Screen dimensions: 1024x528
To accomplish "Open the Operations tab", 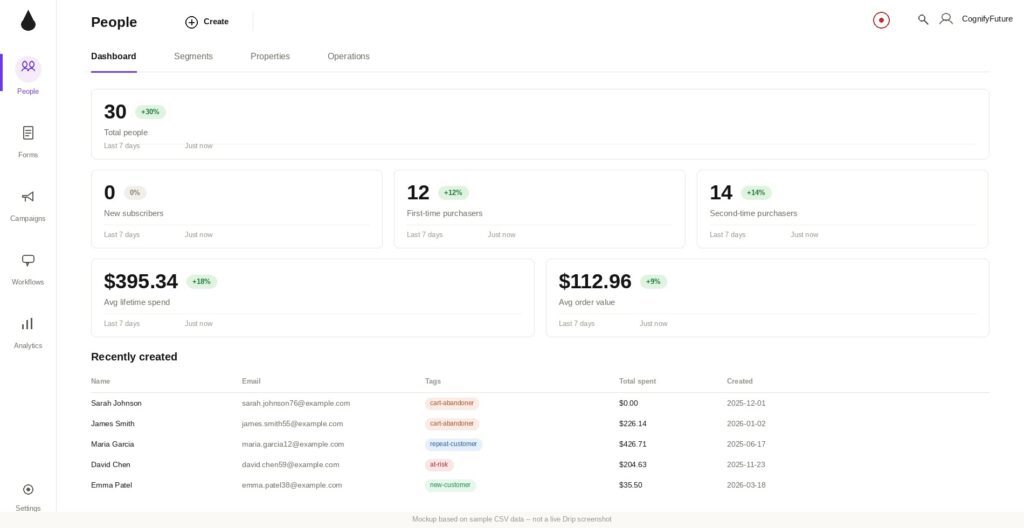I will click(x=348, y=56).
